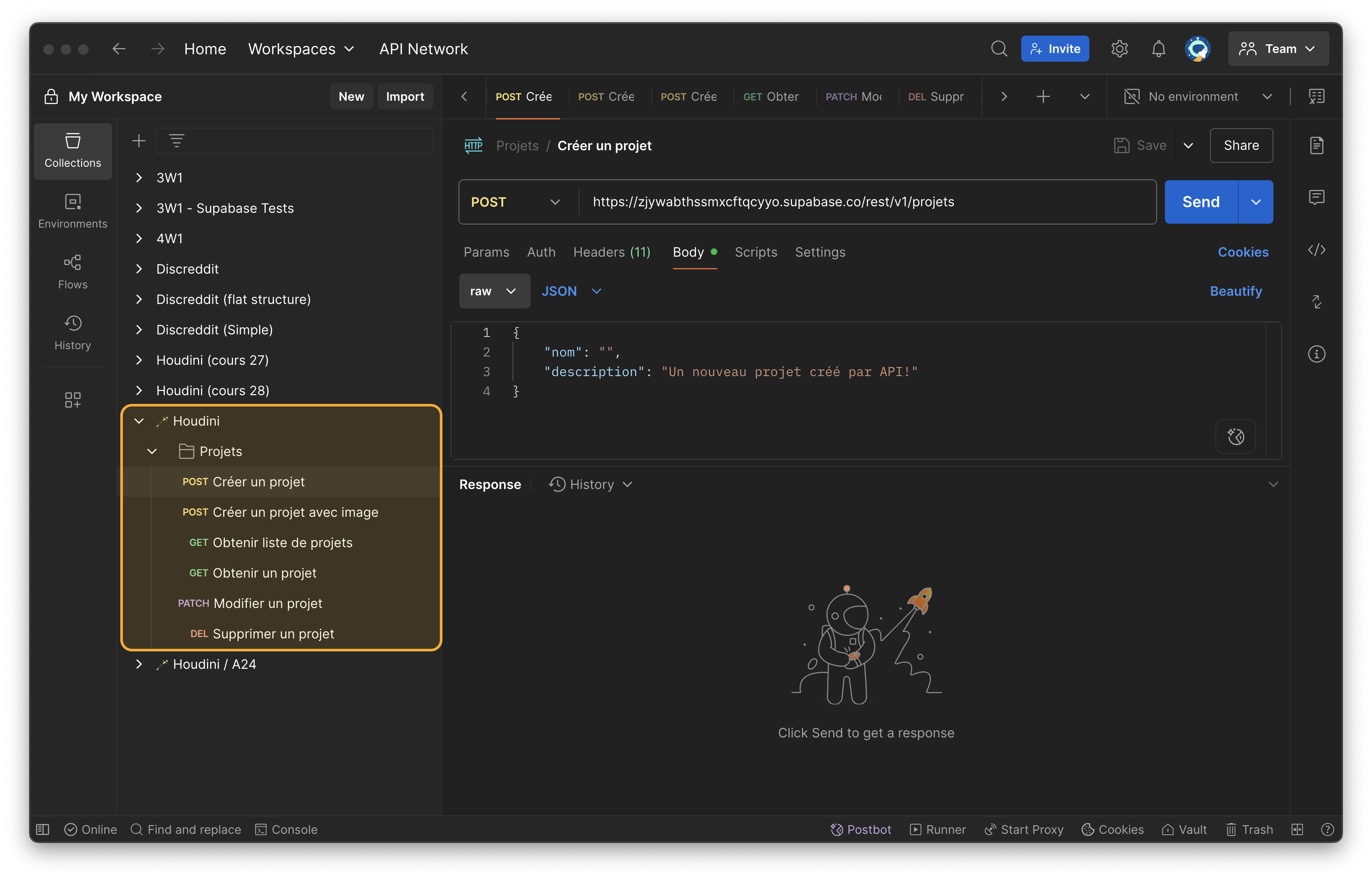Open the History sidebar panel
1372x879 pixels.
[73, 333]
